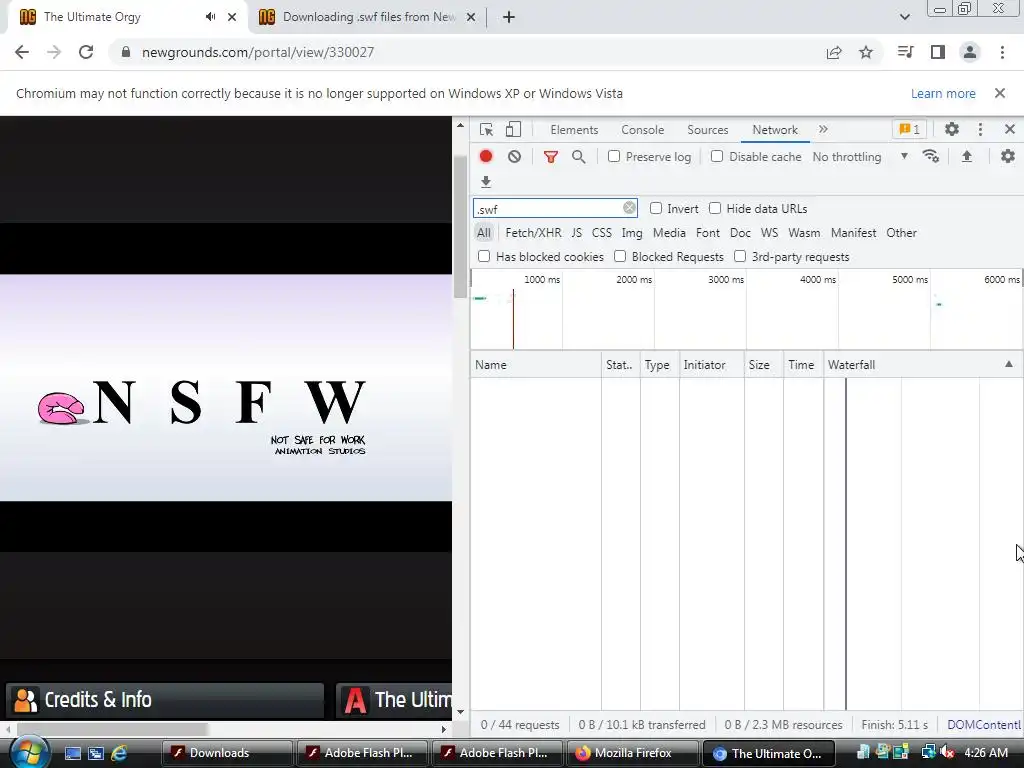The height and width of the screenshot is (768, 1024).
Task: Click the browser forward arrow
Action: 54,52
